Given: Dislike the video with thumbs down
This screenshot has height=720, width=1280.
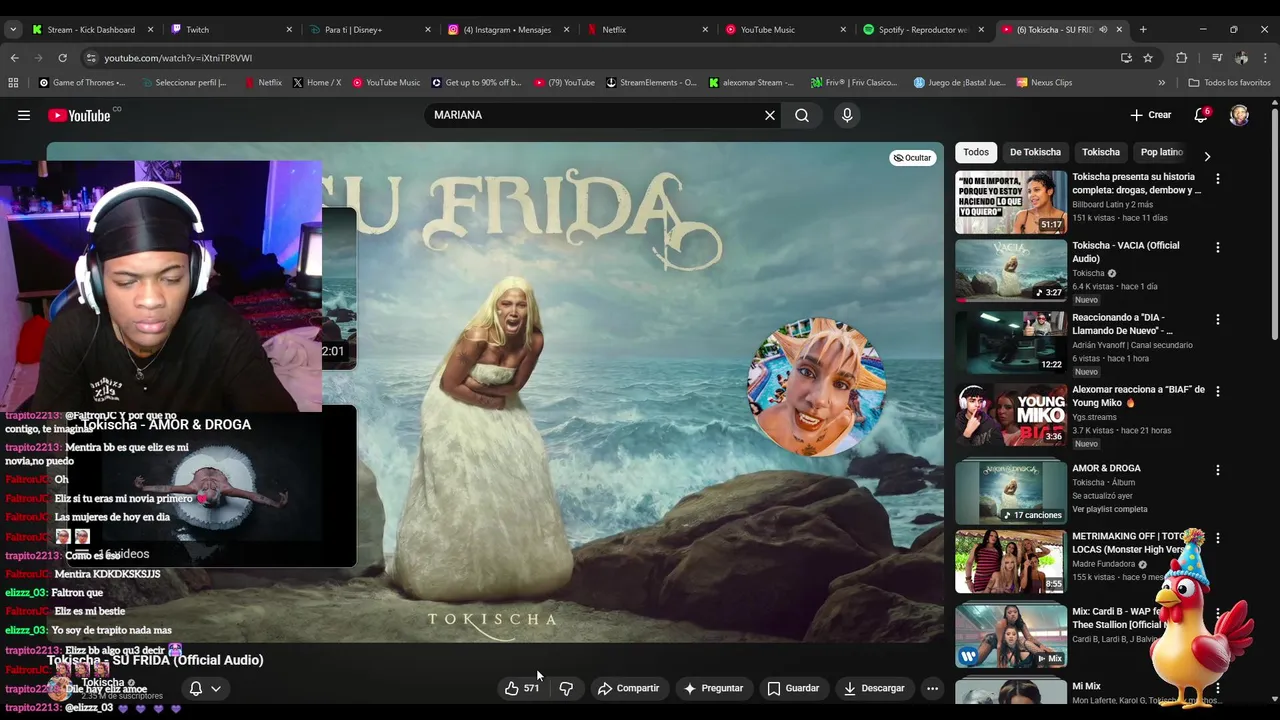Looking at the screenshot, I should click(x=566, y=688).
